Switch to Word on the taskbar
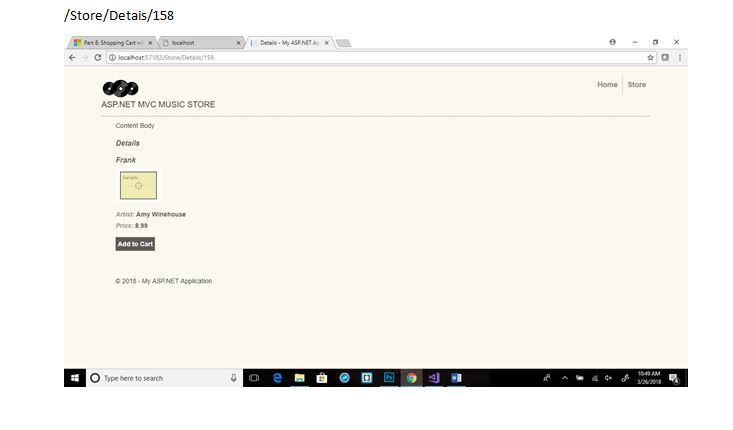 tap(456, 378)
